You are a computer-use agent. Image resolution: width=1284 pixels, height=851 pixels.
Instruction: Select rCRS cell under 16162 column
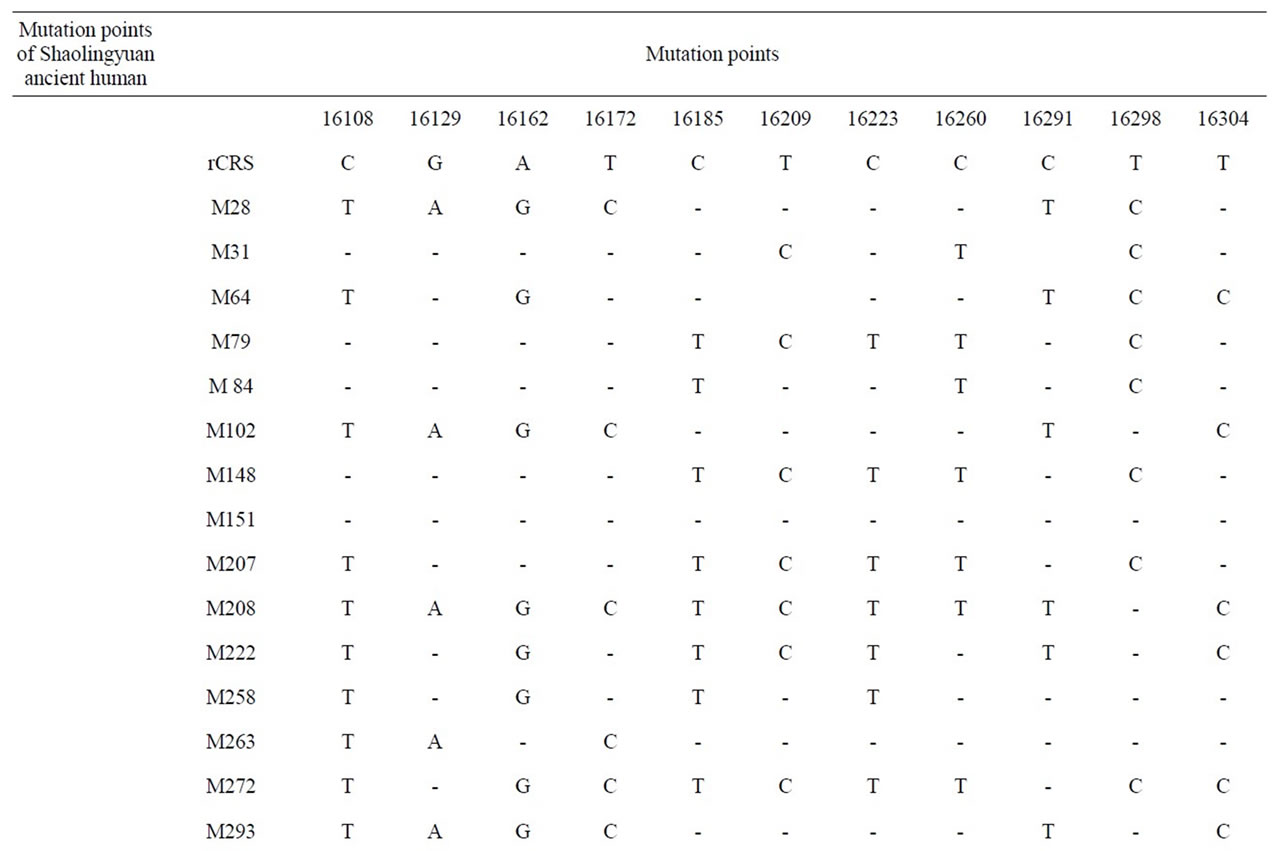pyautogui.click(x=522, y=164)
